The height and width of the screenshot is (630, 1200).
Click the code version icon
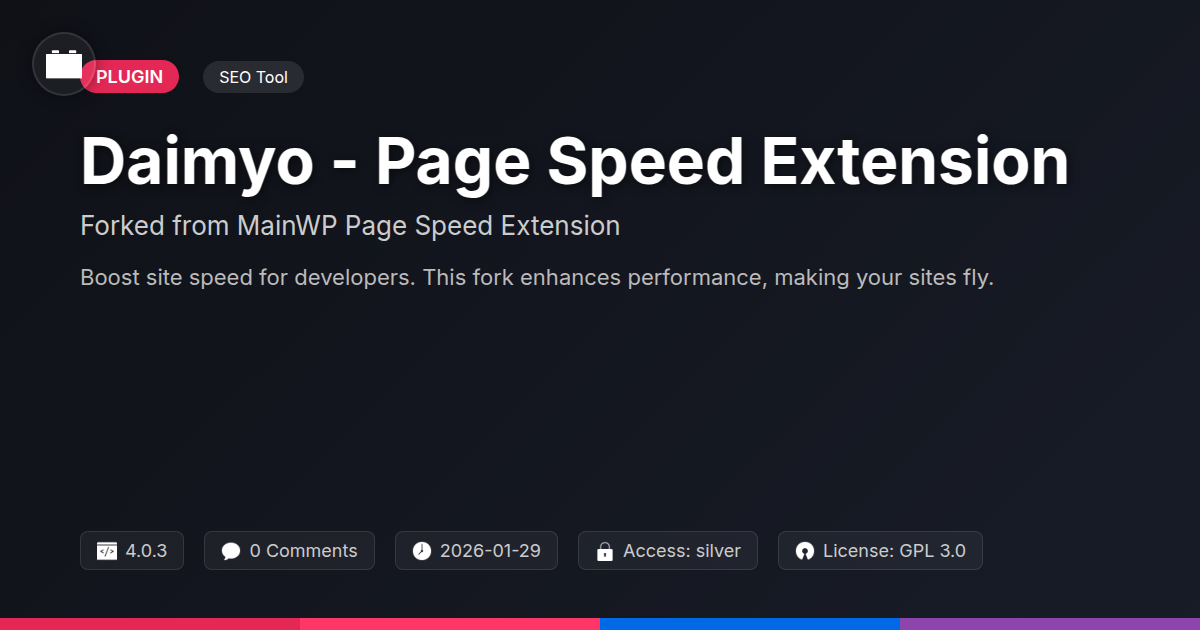[x=107, y=551]
